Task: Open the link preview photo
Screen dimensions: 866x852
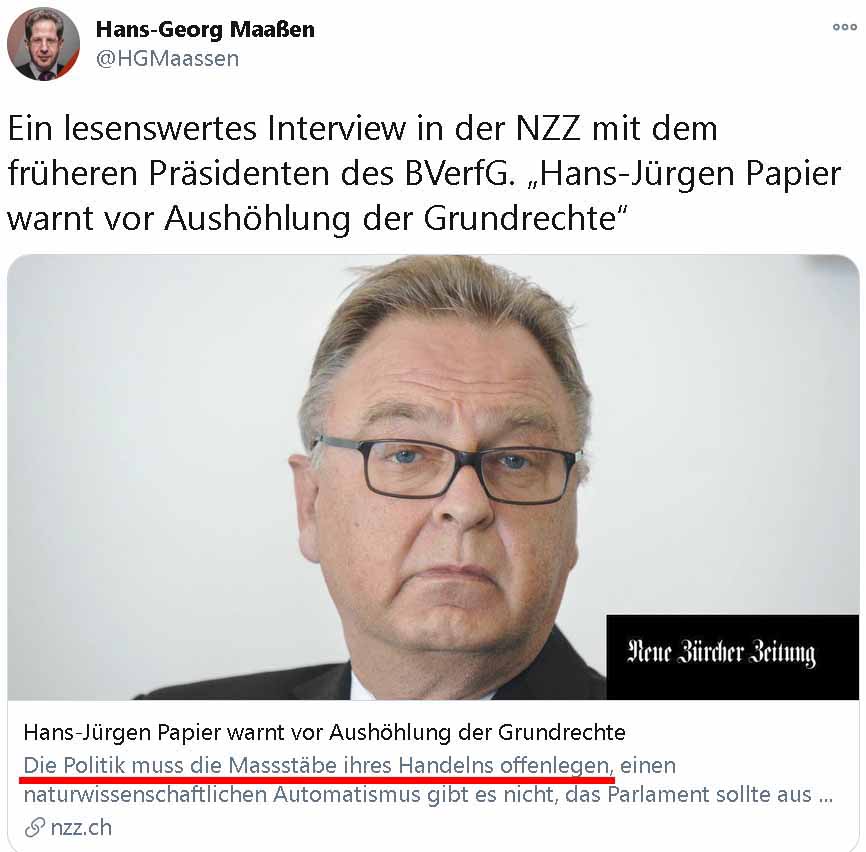Action: 433,477
